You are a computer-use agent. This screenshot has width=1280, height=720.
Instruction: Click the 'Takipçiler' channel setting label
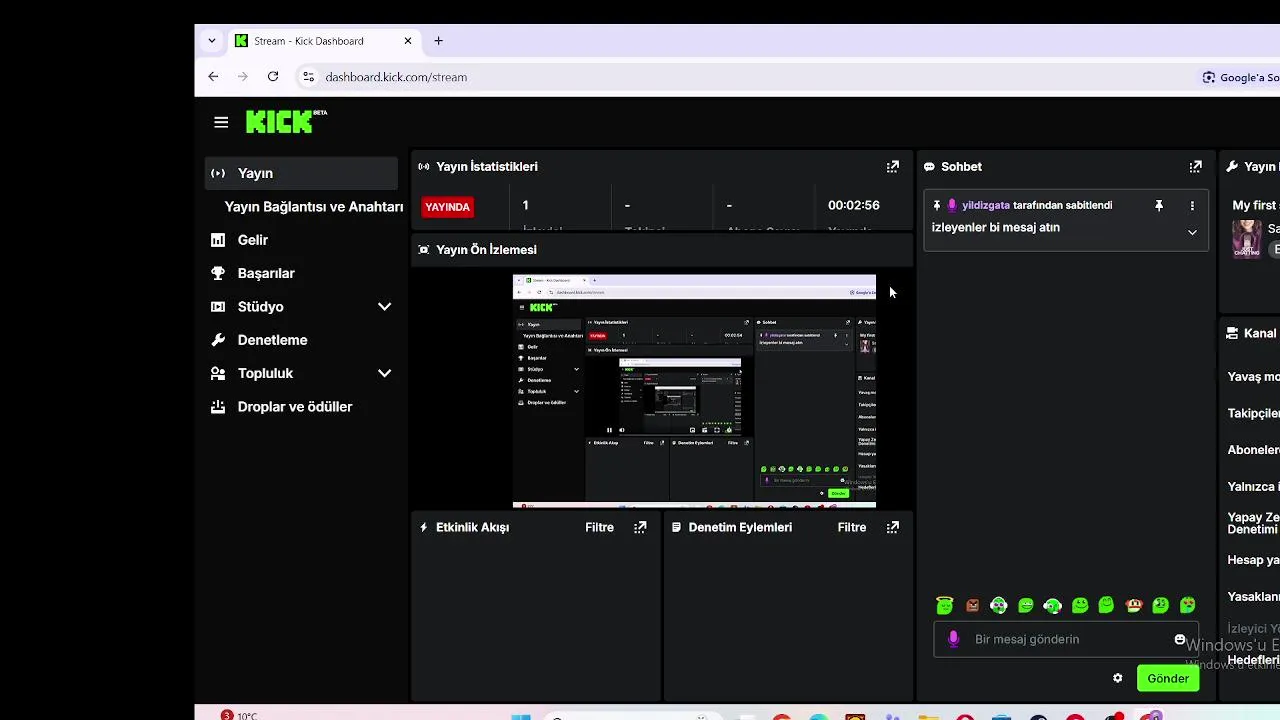pos(1254,413)
